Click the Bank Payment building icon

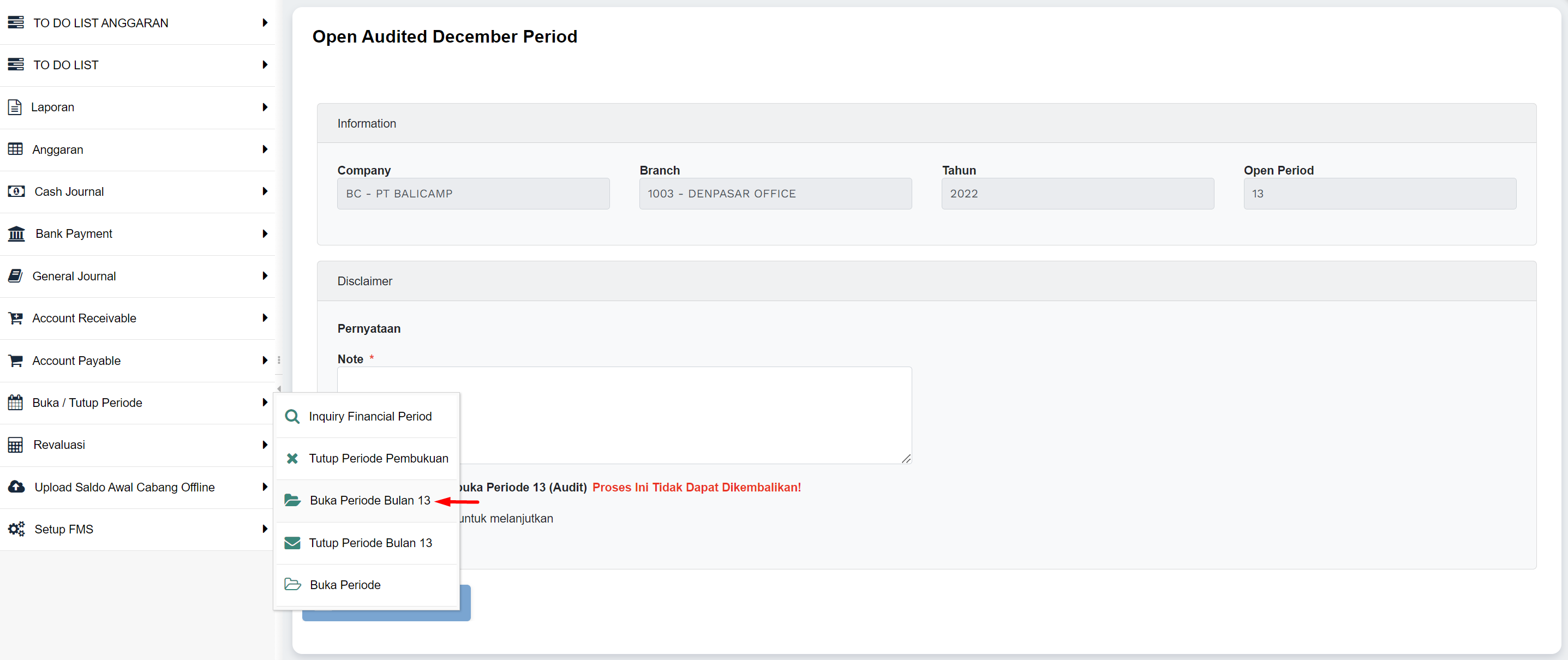(16, 233)
